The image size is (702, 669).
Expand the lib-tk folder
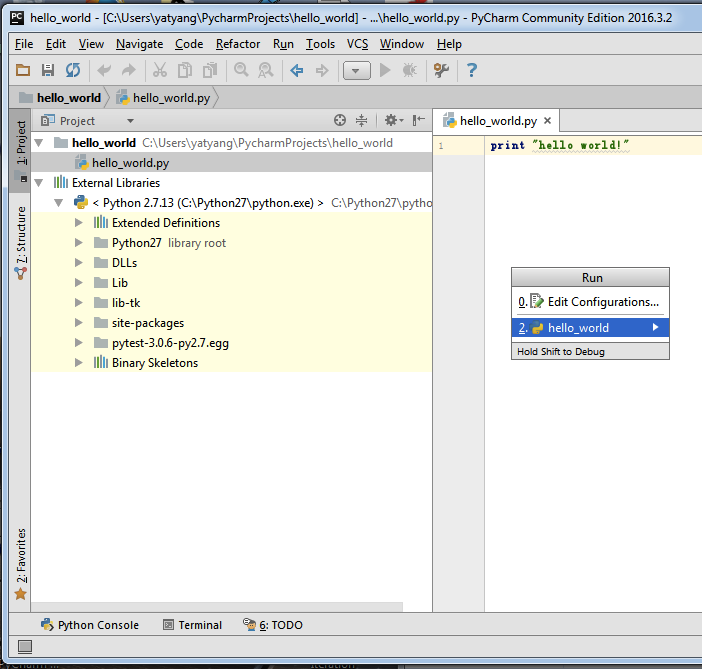78,303
